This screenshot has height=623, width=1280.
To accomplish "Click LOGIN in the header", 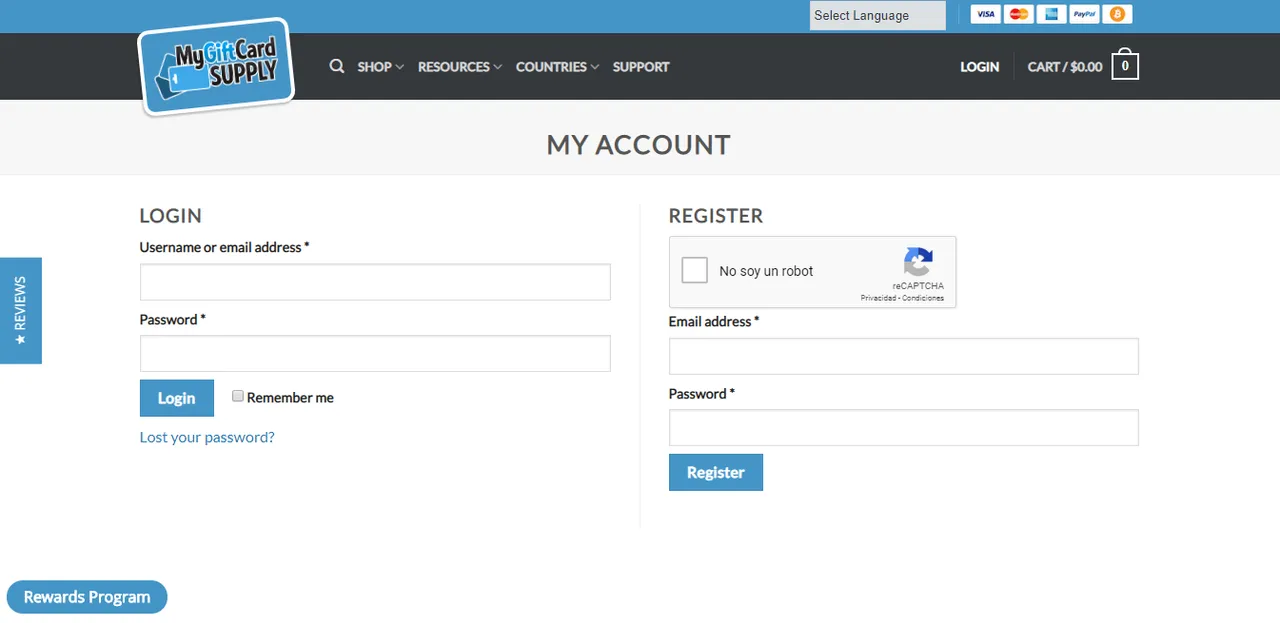I will [x=980, y=67].
